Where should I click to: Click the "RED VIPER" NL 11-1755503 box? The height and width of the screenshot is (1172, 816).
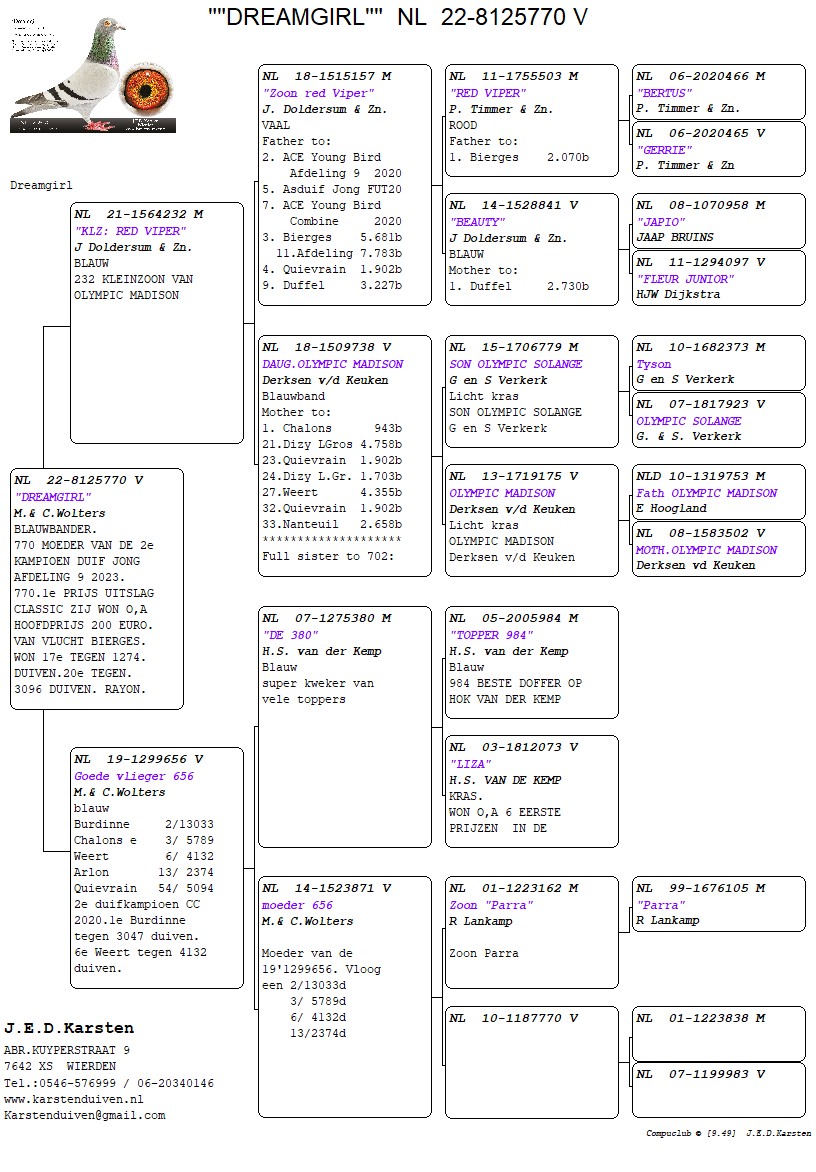coord(531,120)
